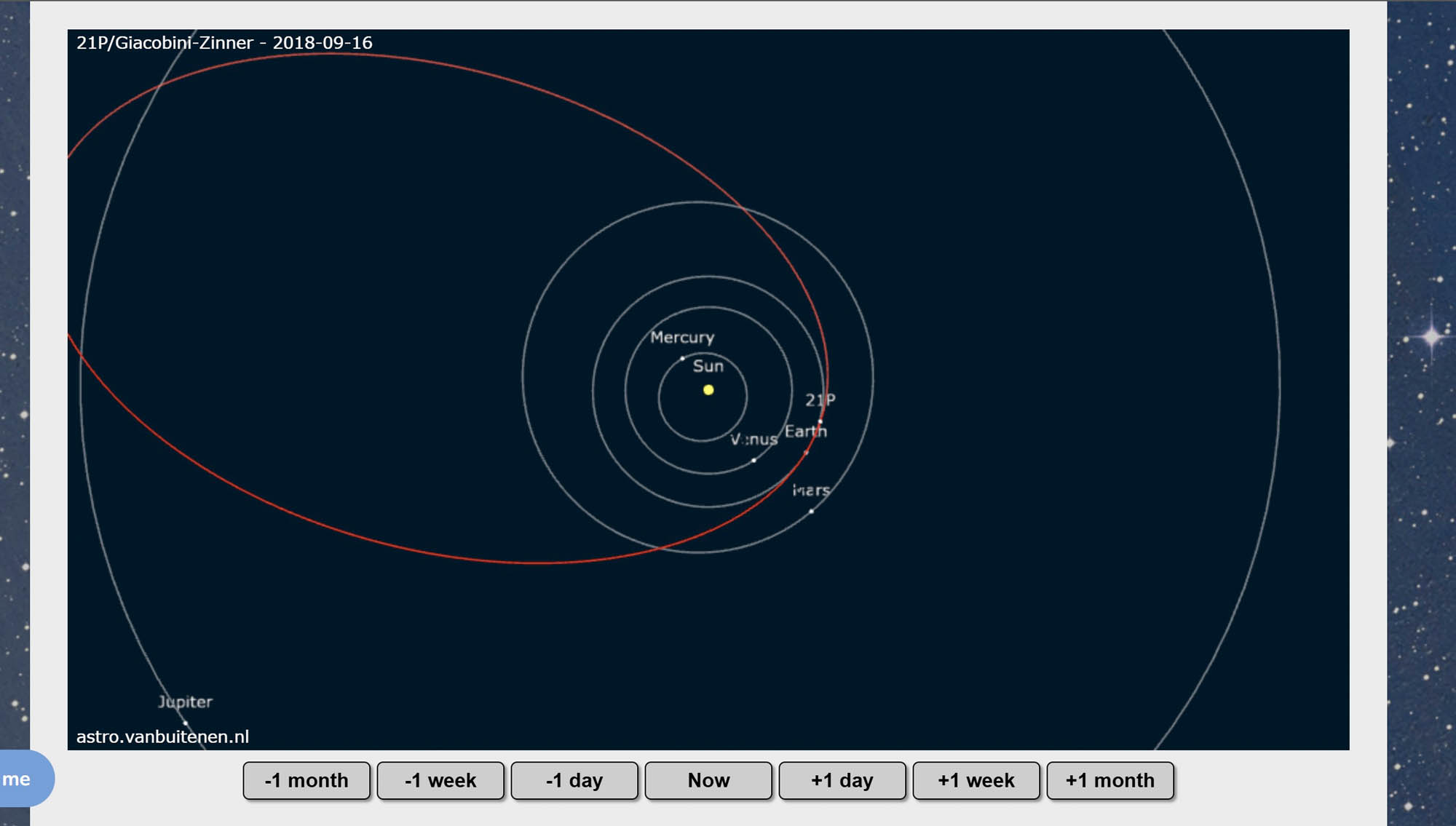
Task: Click the Mercury planet dot
Action: click(x=682, y=358)
